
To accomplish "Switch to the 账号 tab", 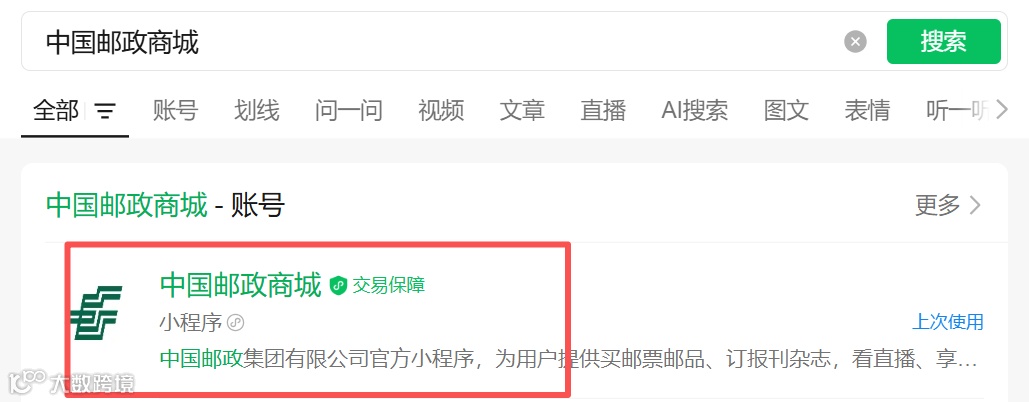I will [175, 110].
